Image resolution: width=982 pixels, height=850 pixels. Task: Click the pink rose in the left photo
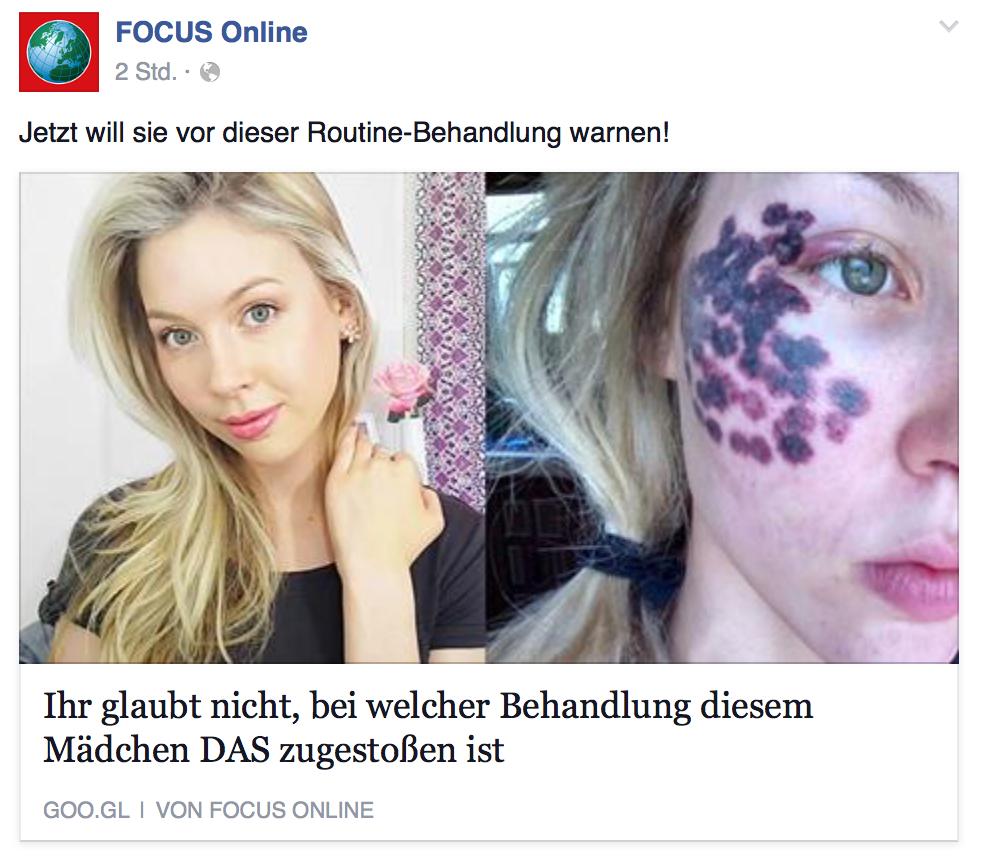point(403,385)
